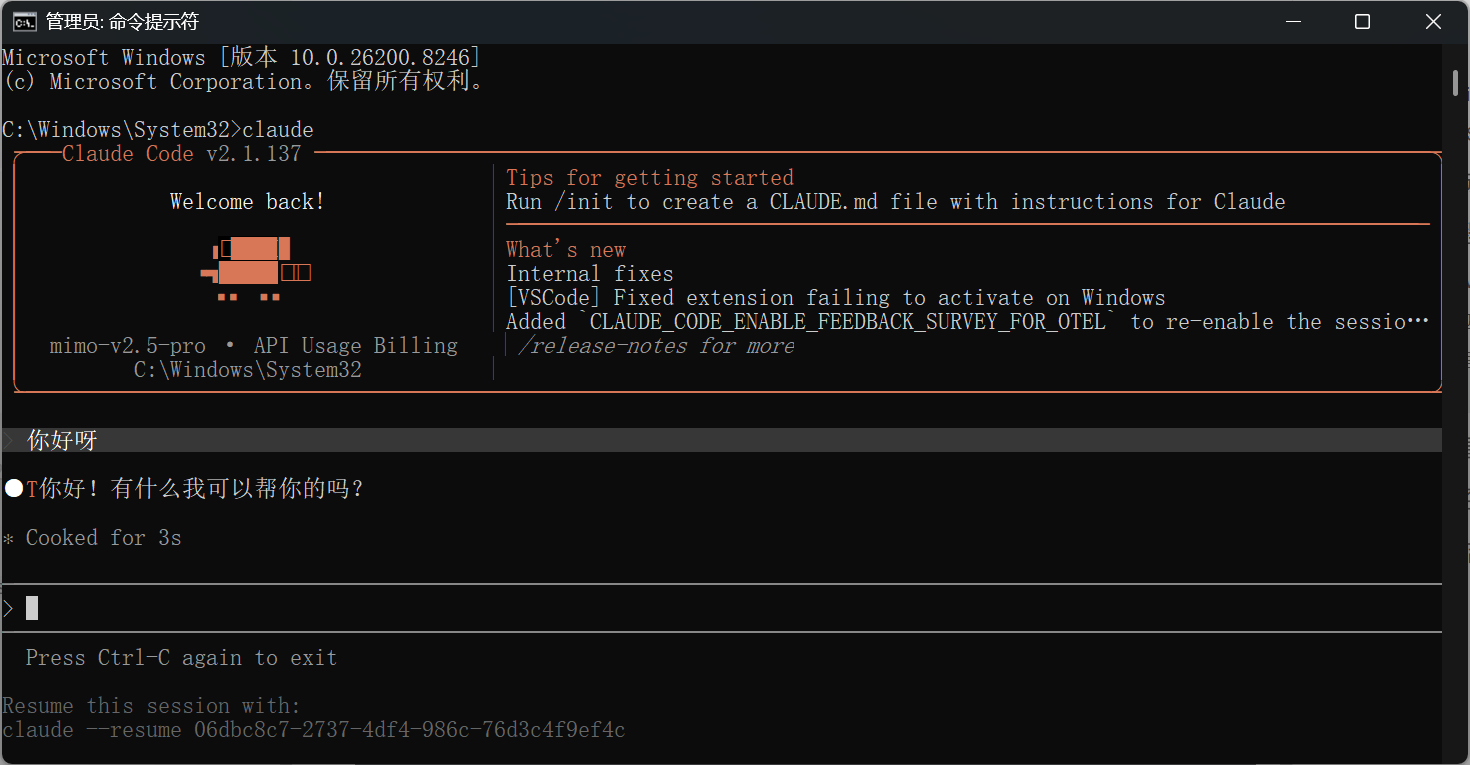
Task: Click the "[VSCode] Fixed extension failing" entry
Action: click(x=836, y=297)
